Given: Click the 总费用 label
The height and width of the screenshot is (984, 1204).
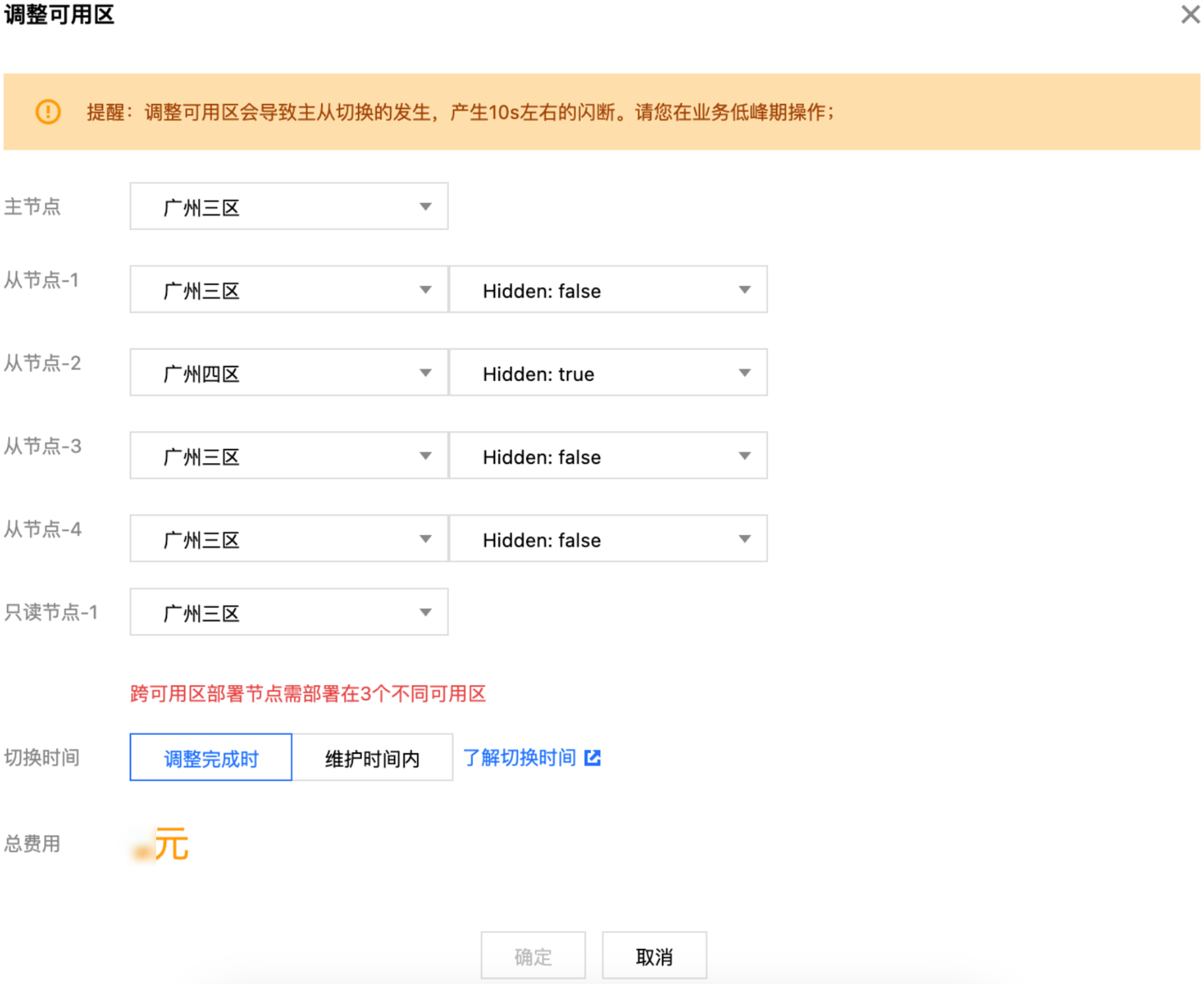Looking at the screenshot, I should tap(32, 844).
